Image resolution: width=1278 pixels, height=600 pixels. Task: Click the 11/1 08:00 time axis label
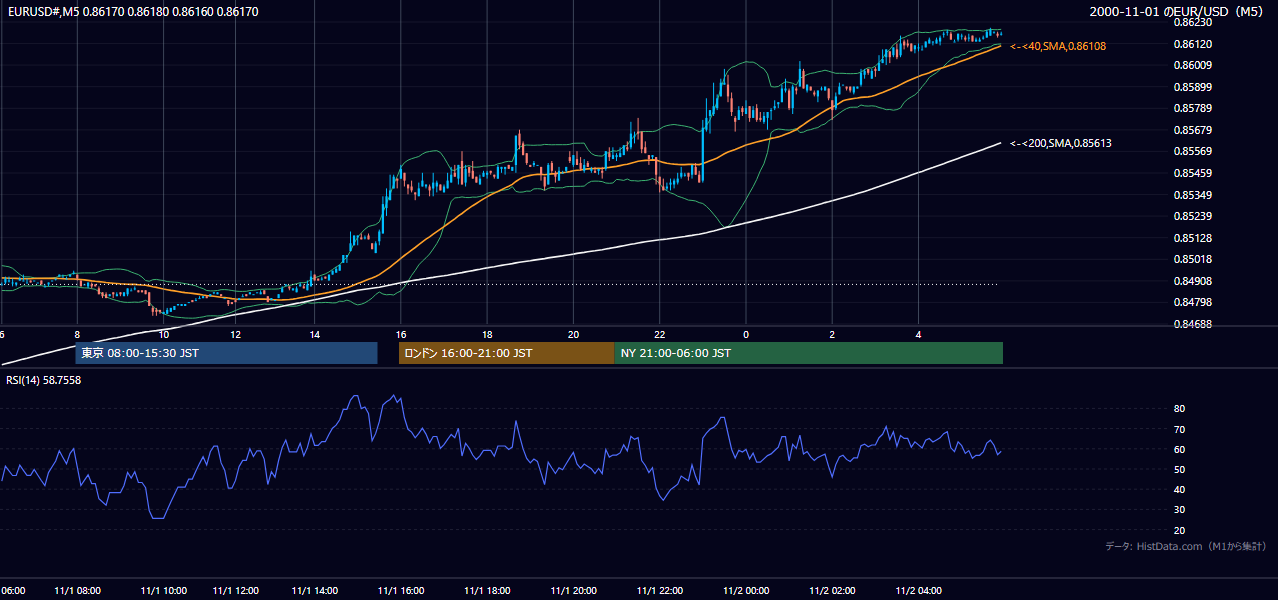(x=77, y=590)
